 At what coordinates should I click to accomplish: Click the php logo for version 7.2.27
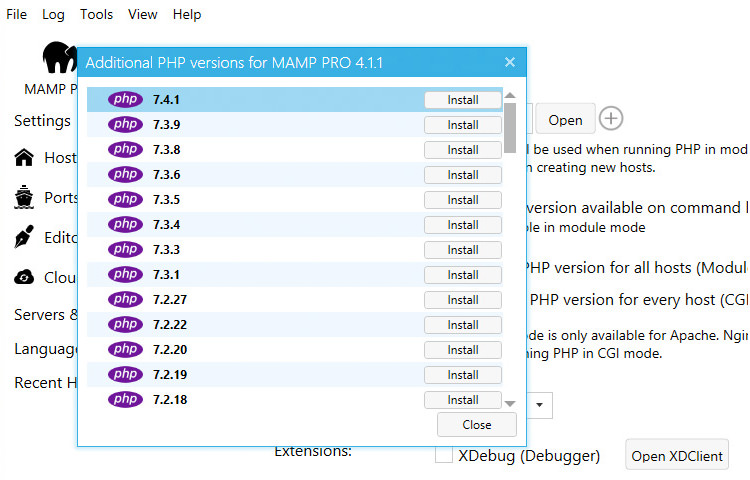point(125,299)
